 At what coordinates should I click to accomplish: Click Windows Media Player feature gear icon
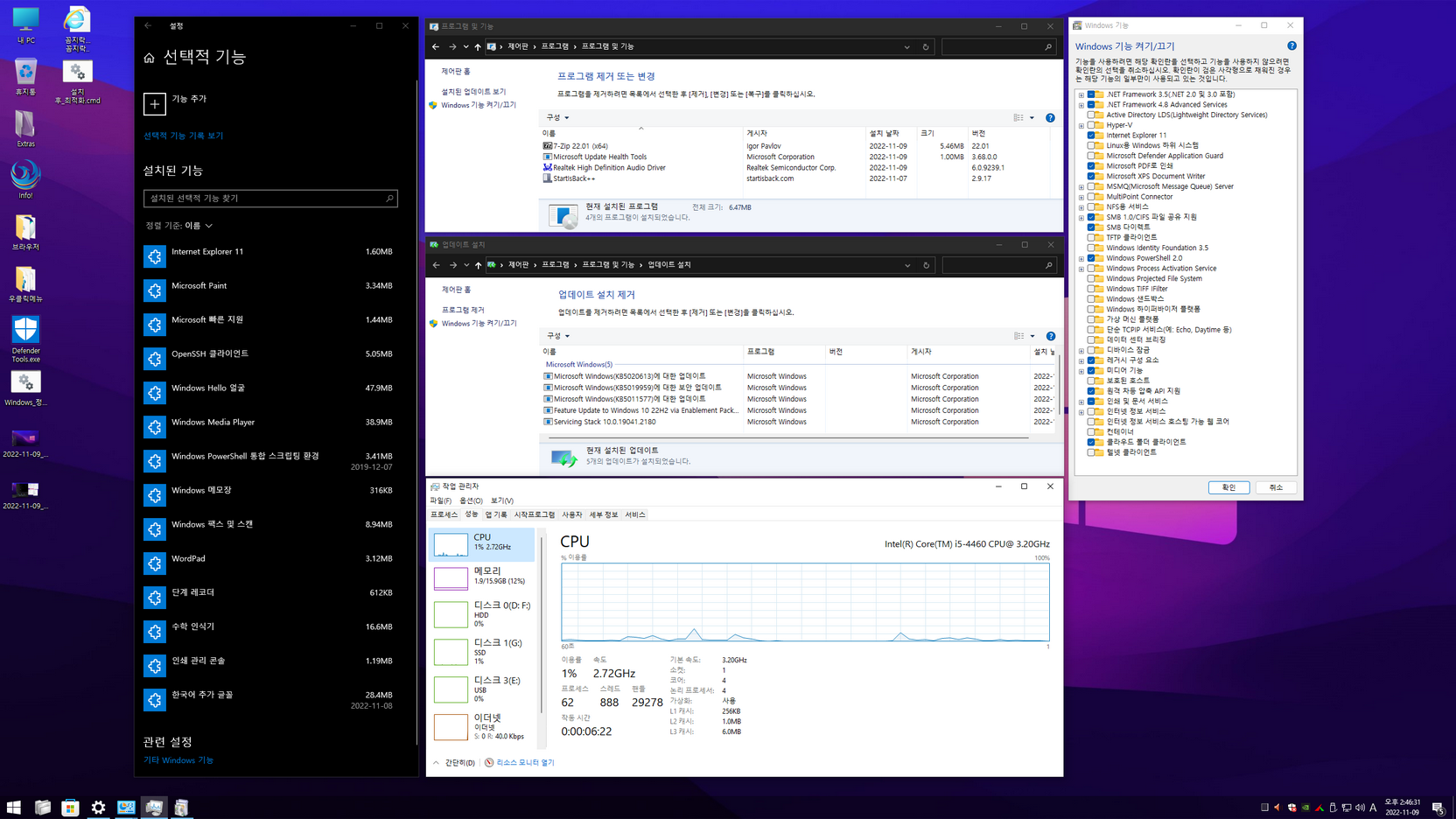[x=155, y=427]
